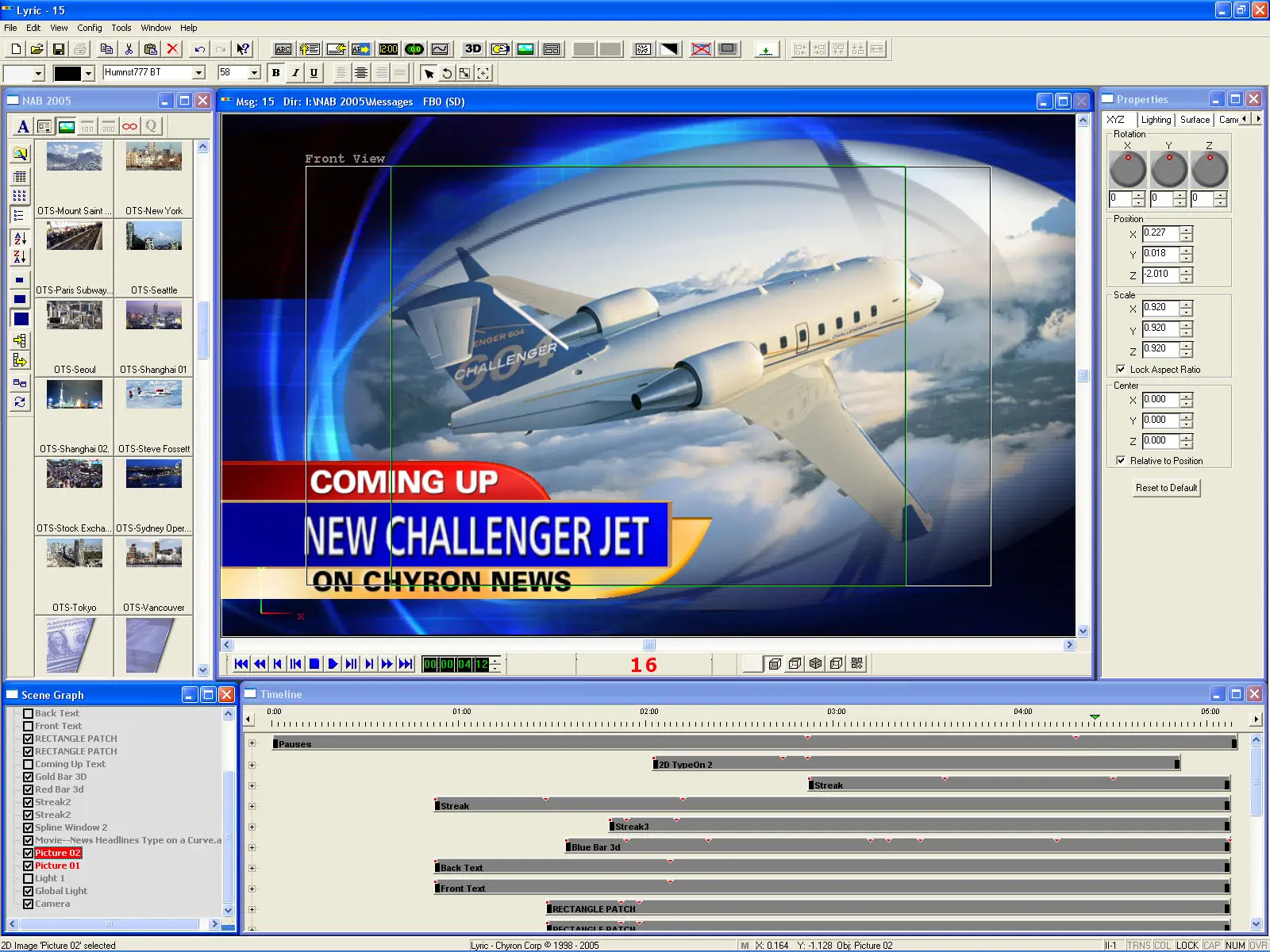The width and height of the screenshot is (1270, 952).
Task: Apply underline formatting
Action: (314, 73)
